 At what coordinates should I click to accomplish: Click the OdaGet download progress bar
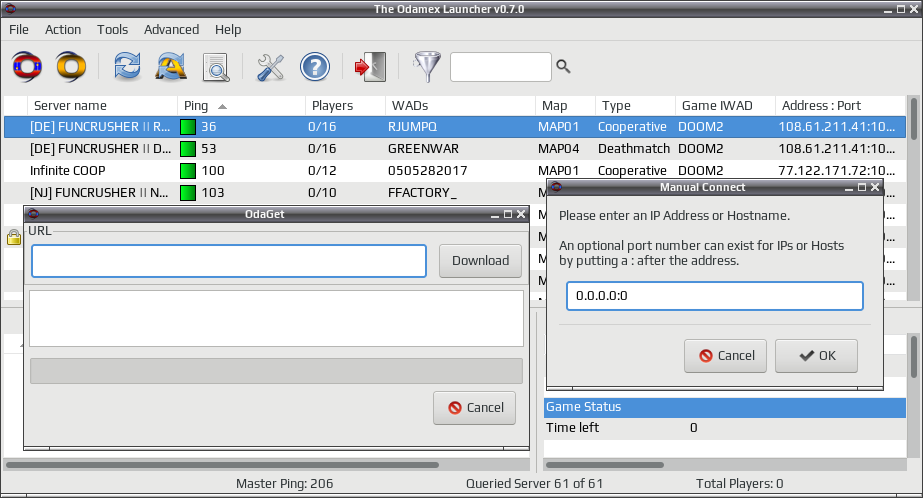(x=276, y=371)
